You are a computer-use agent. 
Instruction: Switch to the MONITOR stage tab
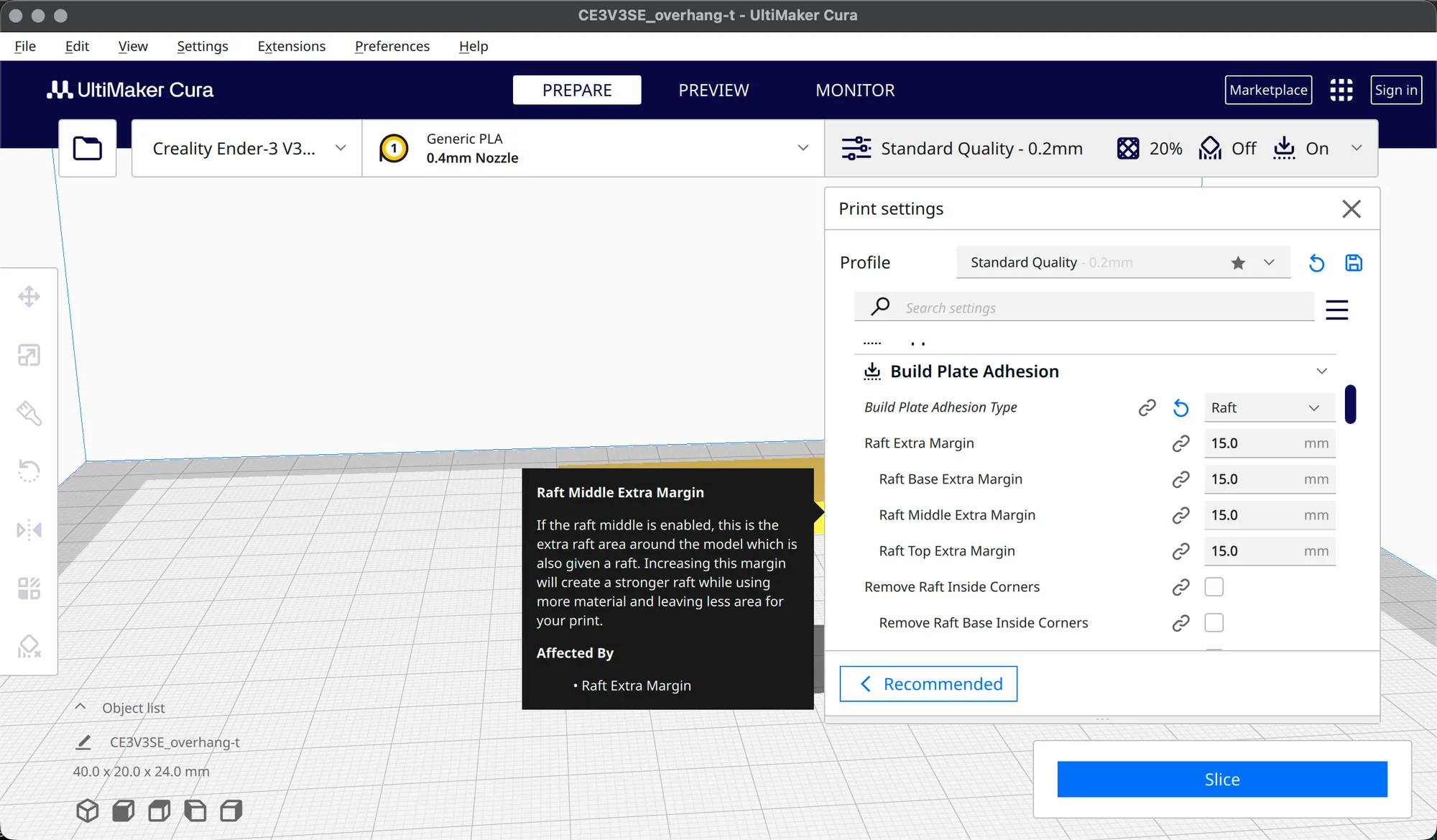tap(855, 90)
